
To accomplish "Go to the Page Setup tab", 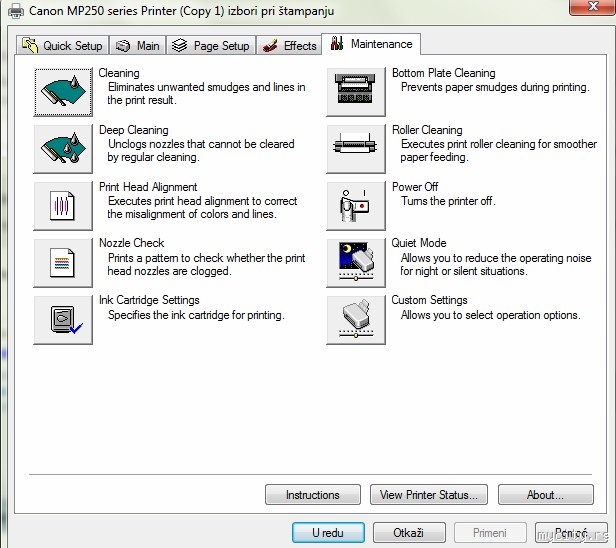I will pyautogui.click(x=211, y=46).
